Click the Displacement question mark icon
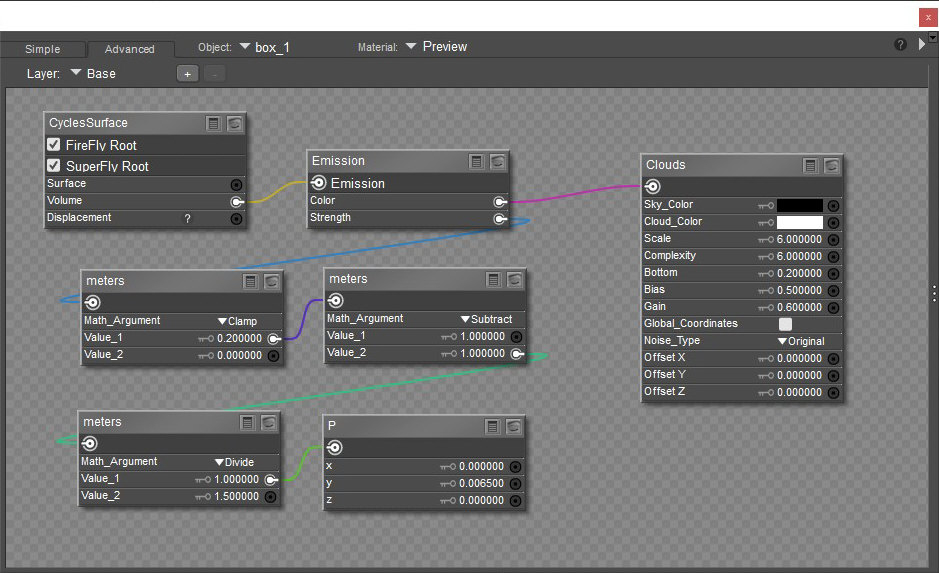The height and width of the screenshot is (573, 939). click(x=187, y=218)
